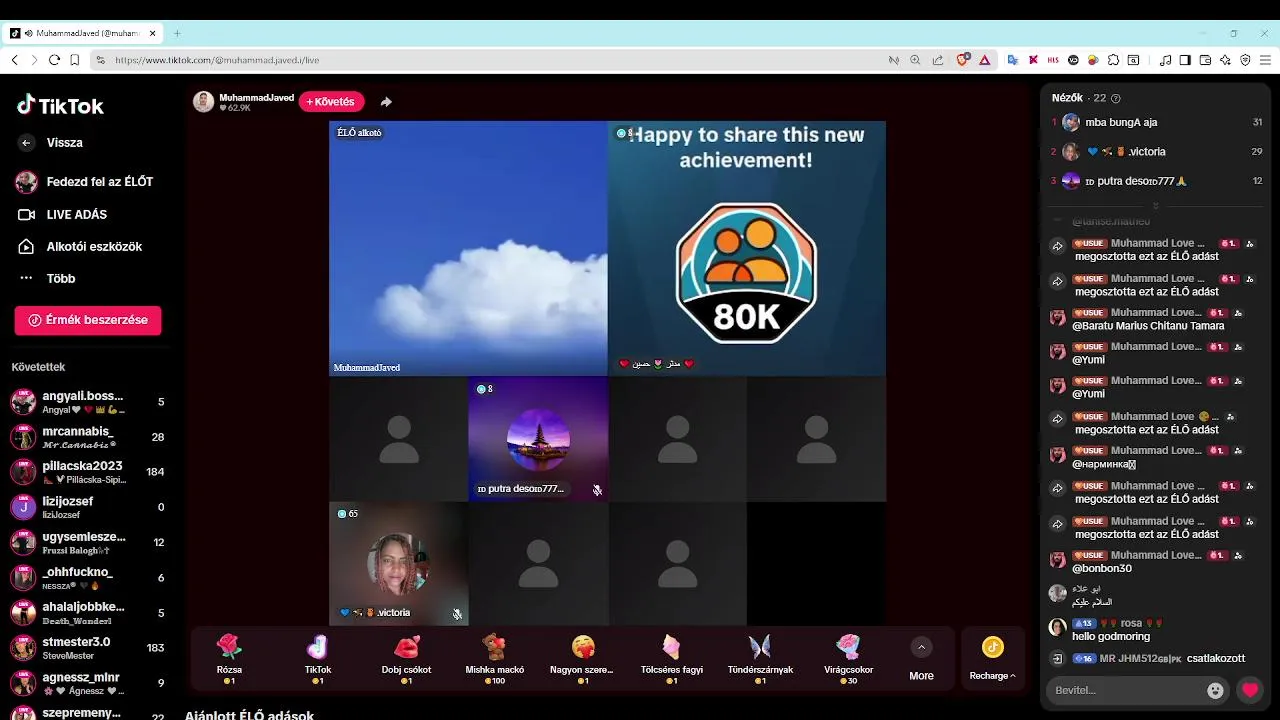
Task: Open followed account ahalaljobbke...
Action: point(88,613)
